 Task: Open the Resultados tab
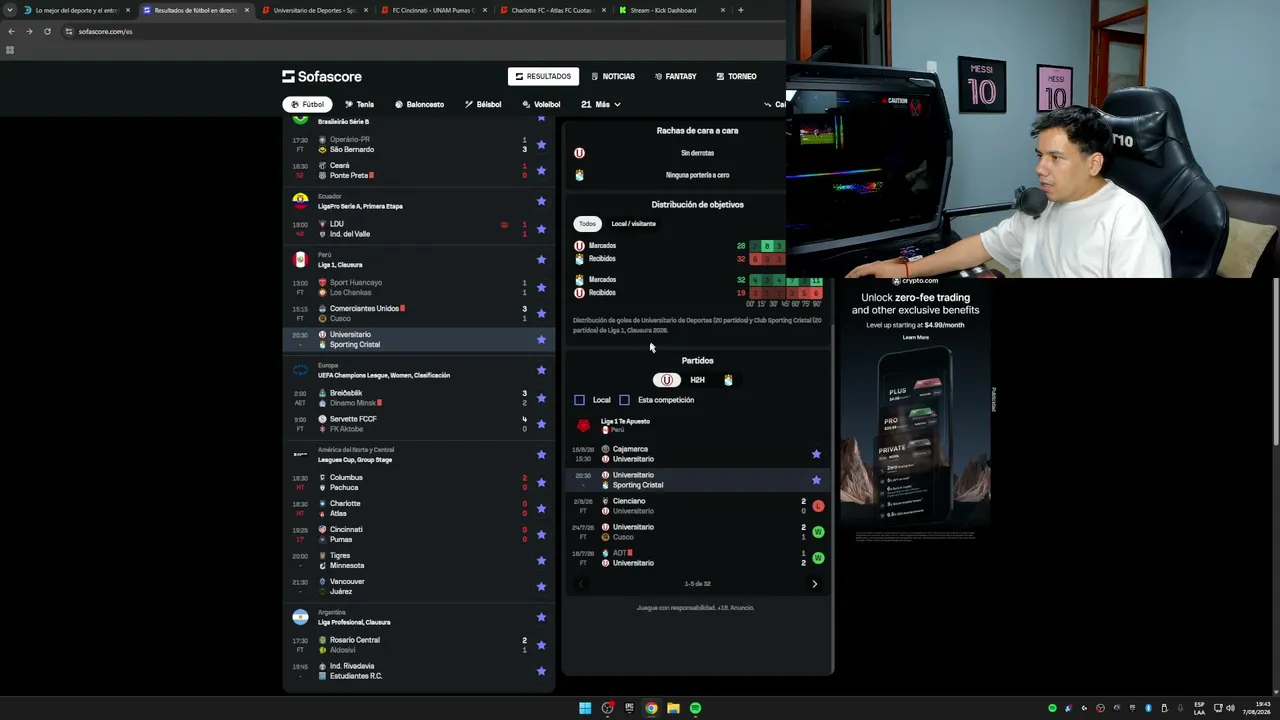(543, 76)
